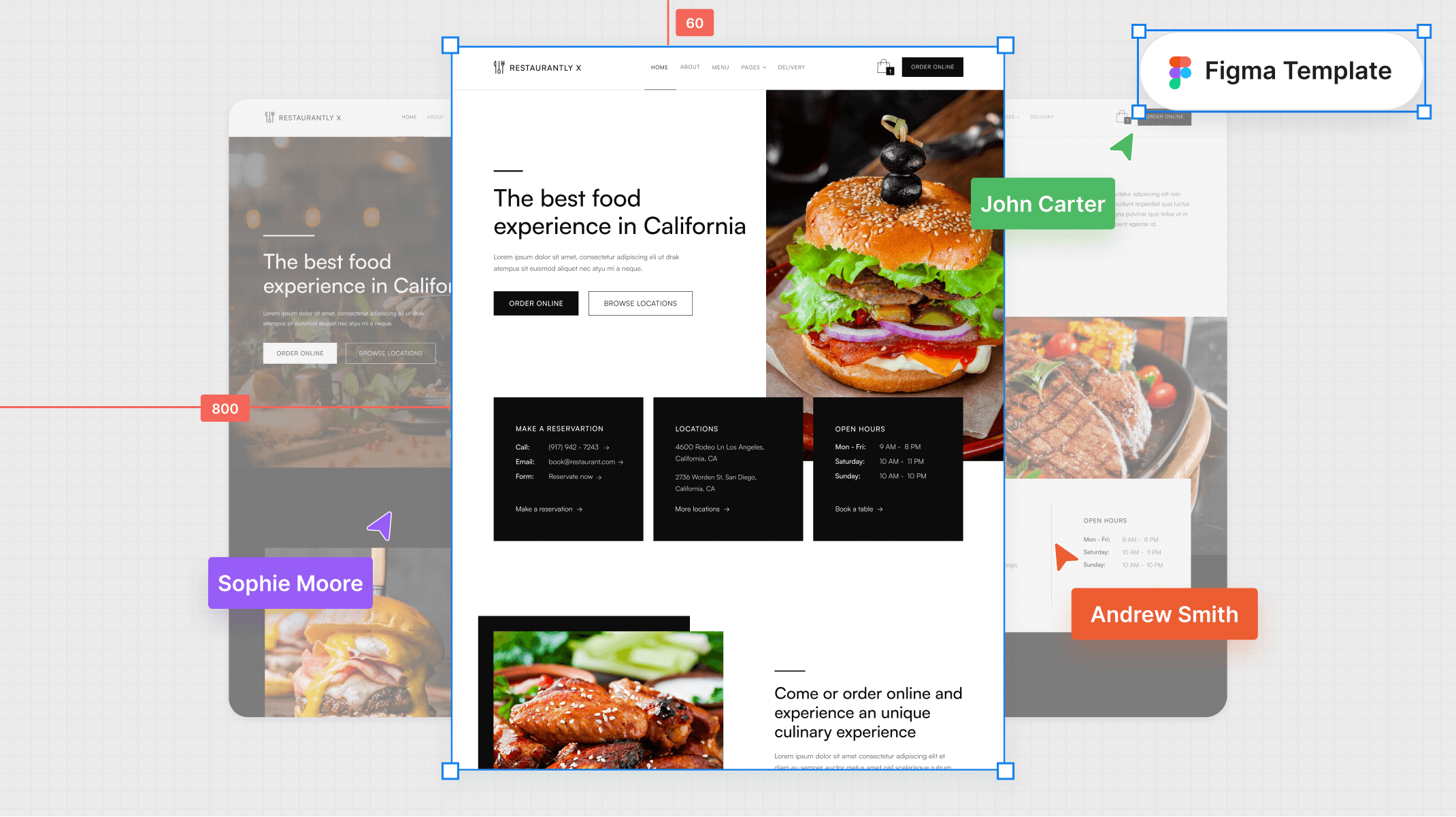Toggle visibility of the 800px breakpoint indicator
Screen dimensions: 1456x817
click(x=224, y=408)
